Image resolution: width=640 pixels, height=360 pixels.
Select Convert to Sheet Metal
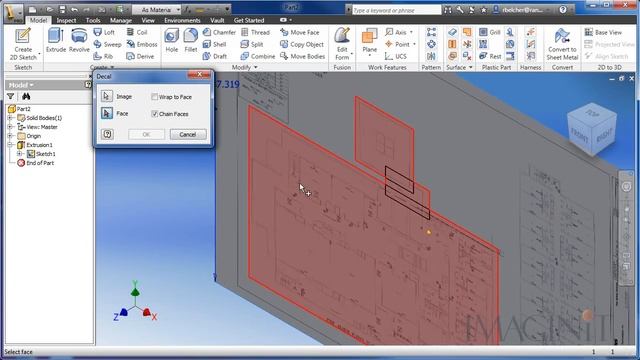click(x=562, y=44)
